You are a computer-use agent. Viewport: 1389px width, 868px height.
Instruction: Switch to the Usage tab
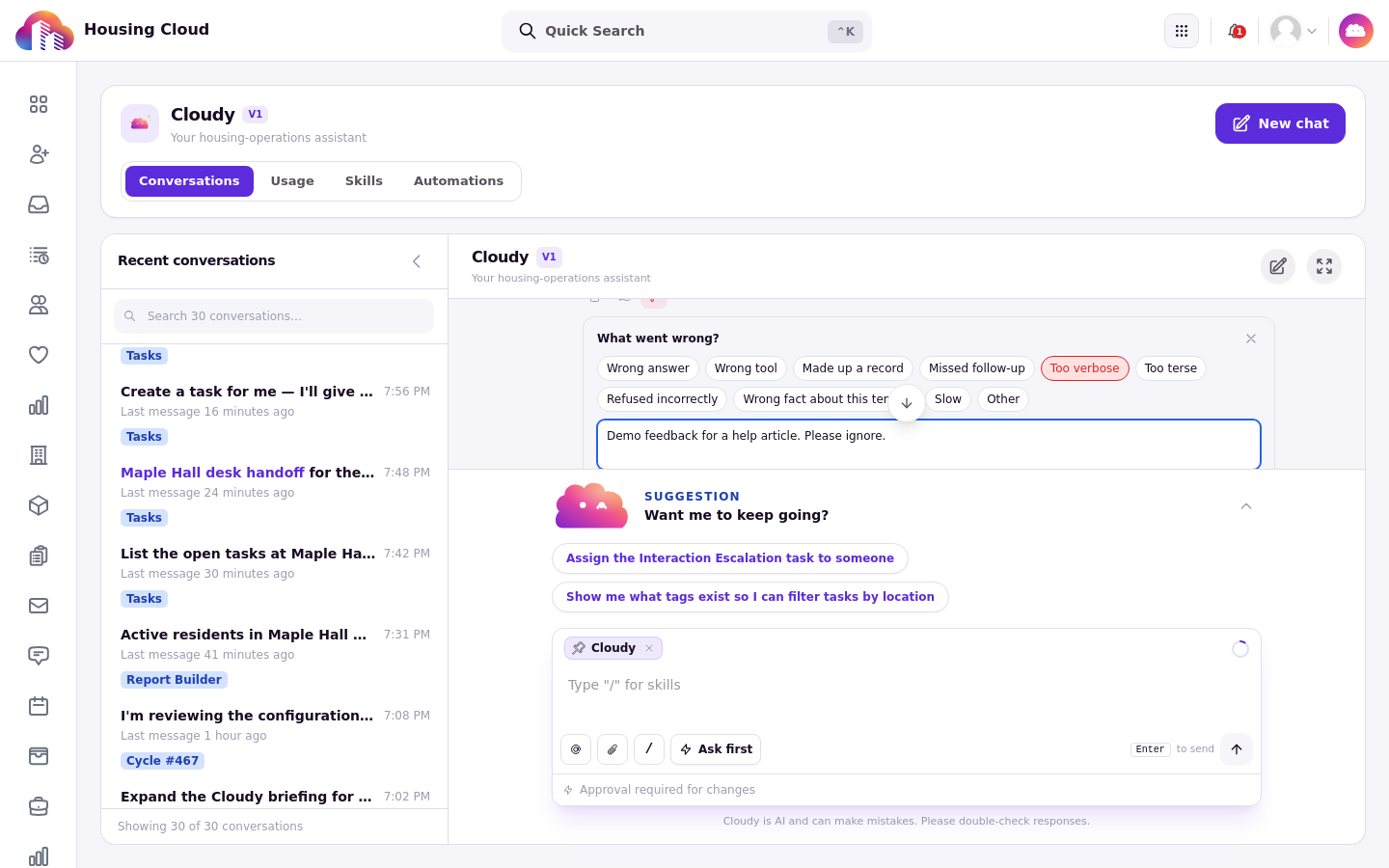(292, 181)
